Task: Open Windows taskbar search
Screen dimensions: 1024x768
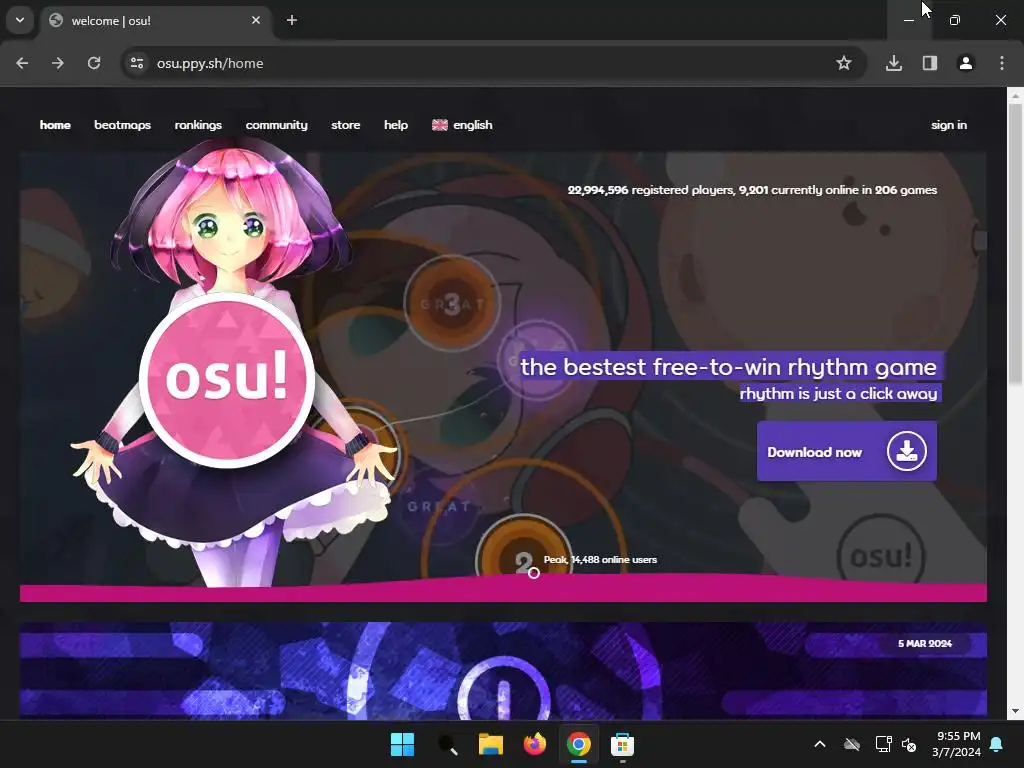Action: [447, 744]
